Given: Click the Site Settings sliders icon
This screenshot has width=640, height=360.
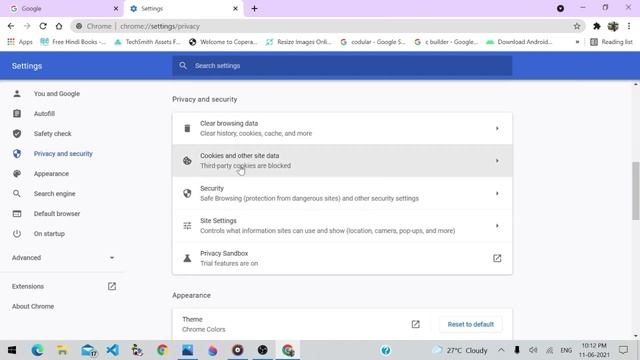Looking at the screenshot, I should (x=187, y=226).
